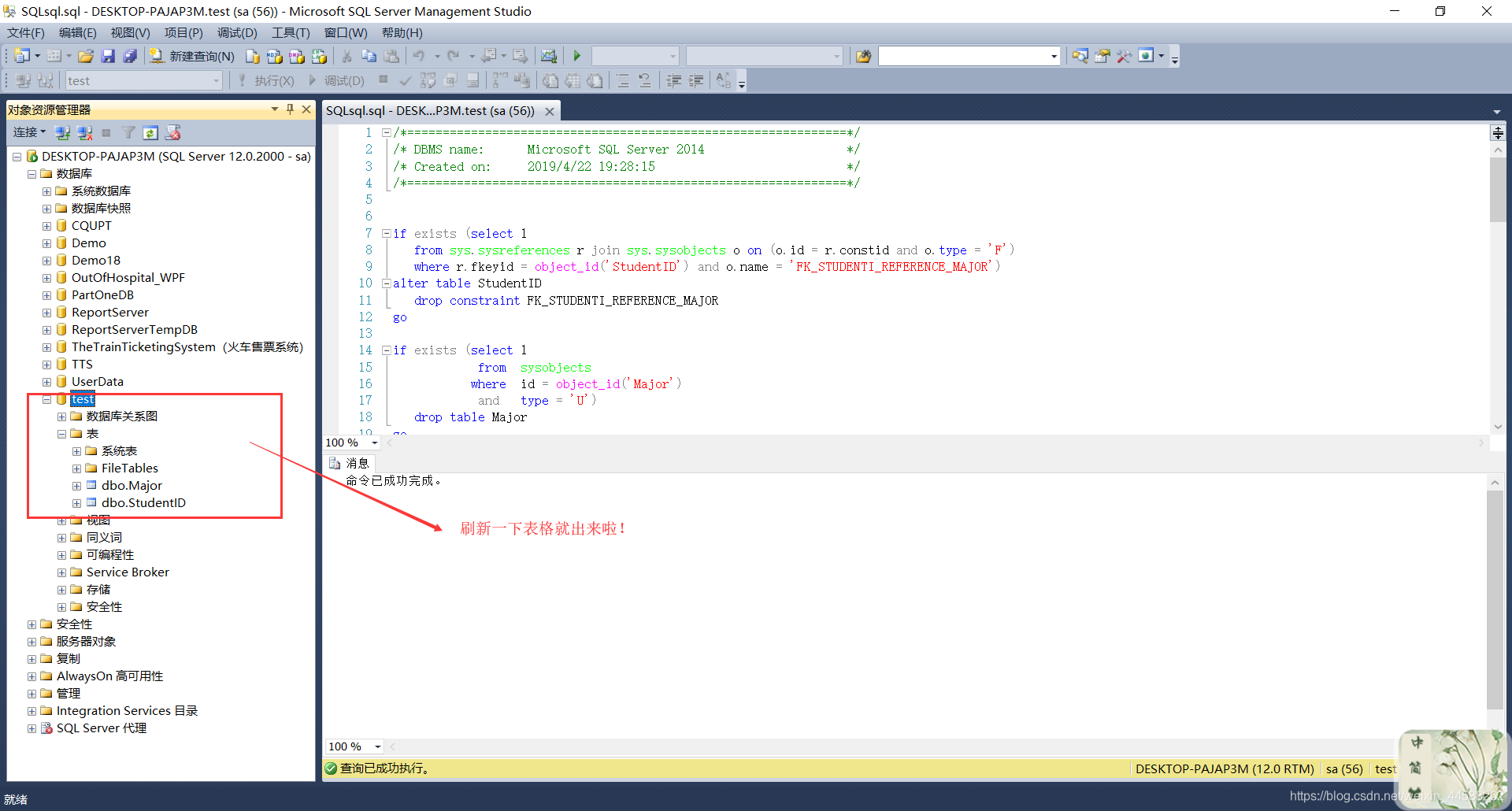Expand the CQUPT database node
Image resolution: width=1512 pixels, height=811 pixels.
pyautogui.click(x=46, y=226)
